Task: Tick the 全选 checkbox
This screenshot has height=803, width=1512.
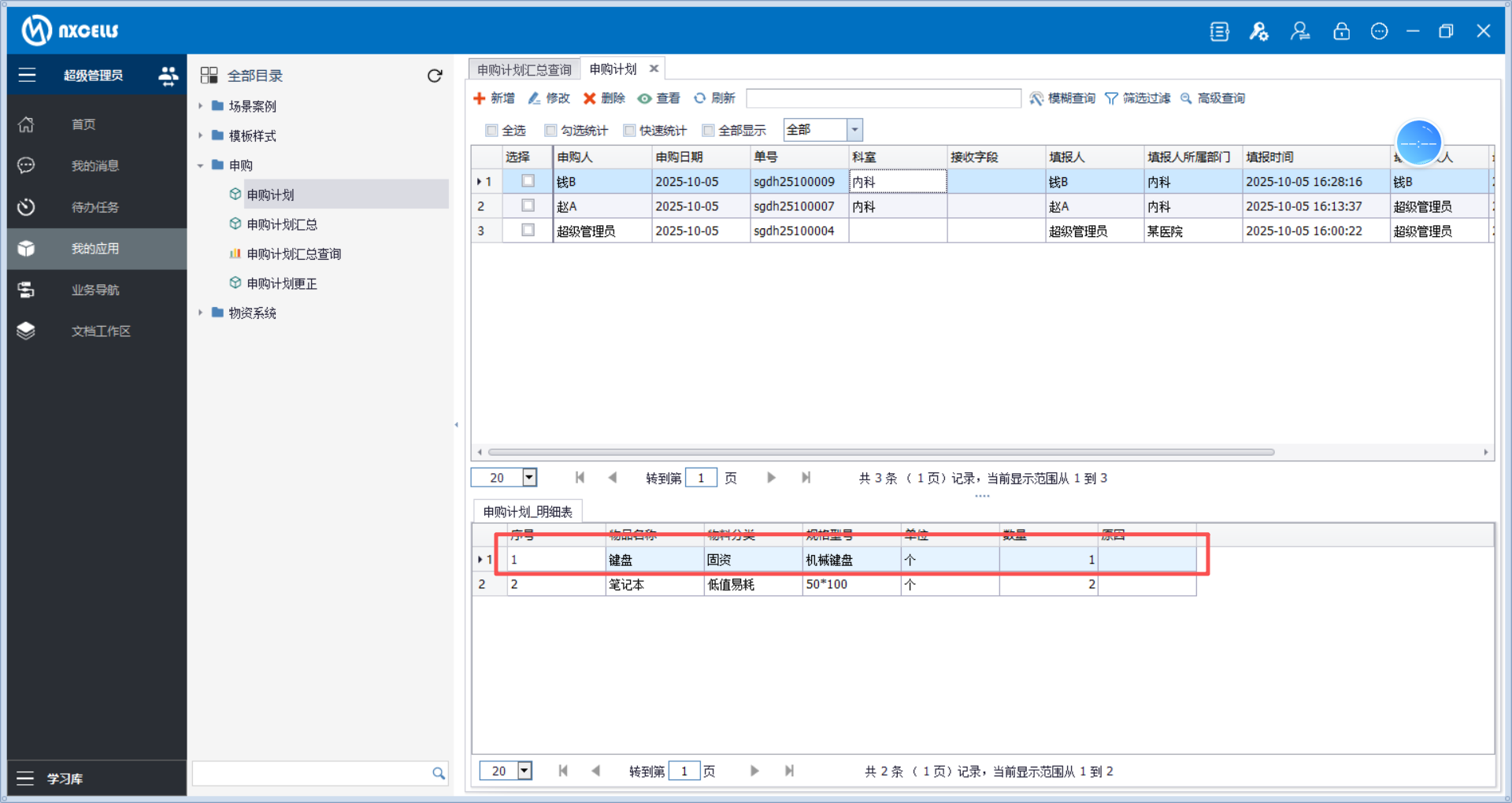Action: pos(492,131)
